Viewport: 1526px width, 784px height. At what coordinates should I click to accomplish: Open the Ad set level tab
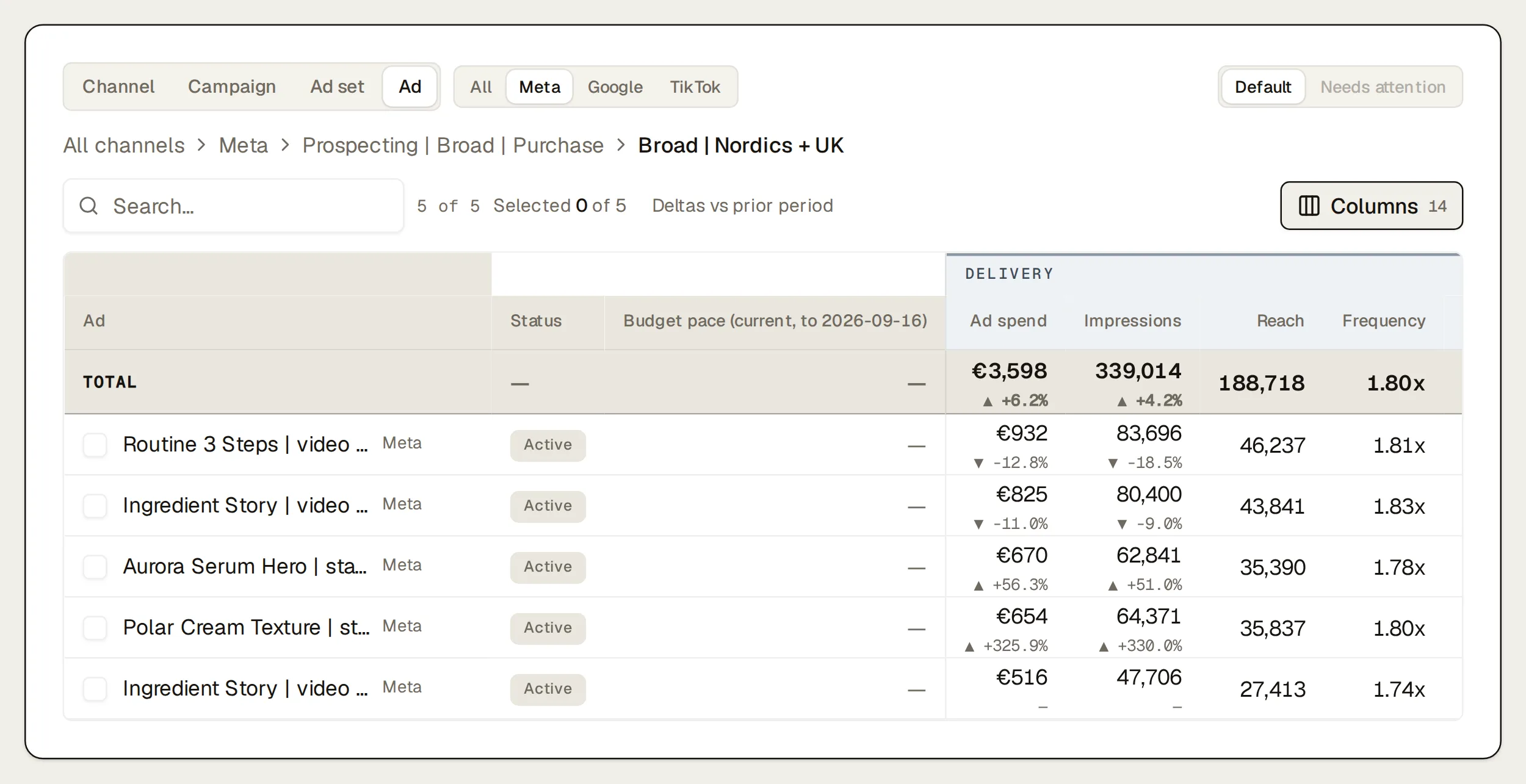point(337,87)
